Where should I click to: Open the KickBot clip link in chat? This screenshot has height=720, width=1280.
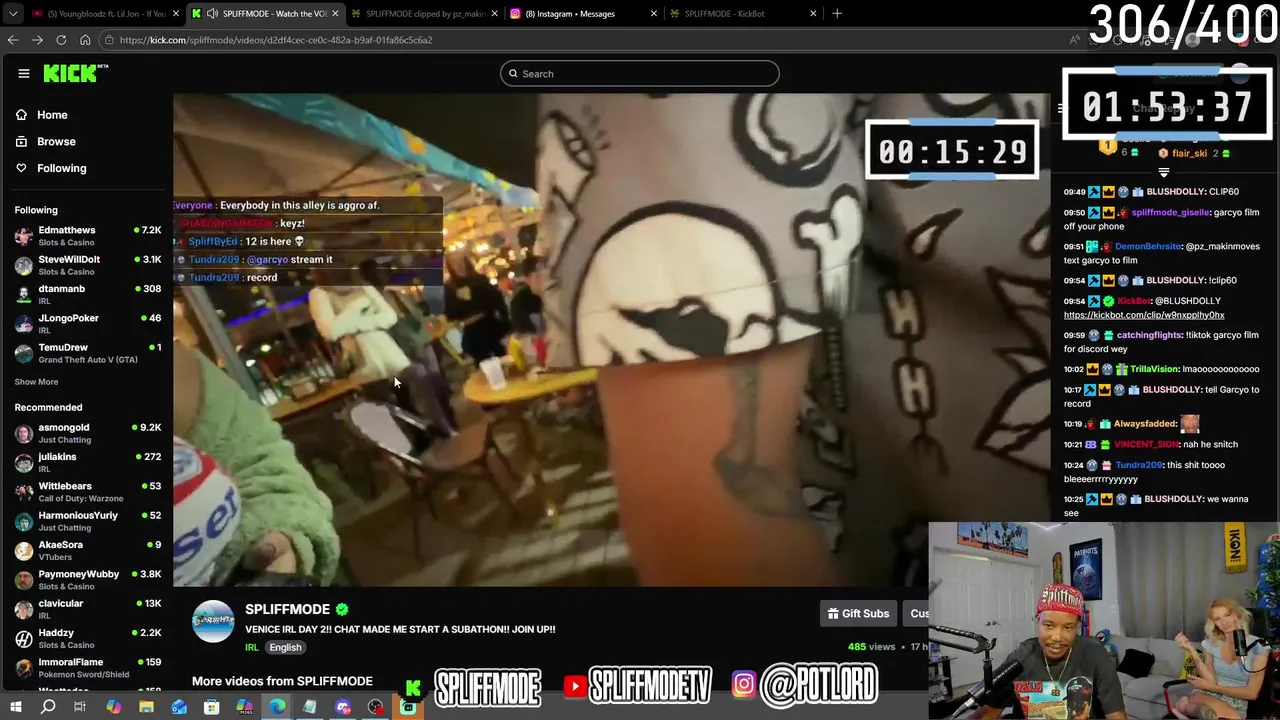pyautogui.click(x=1143, y=315)
